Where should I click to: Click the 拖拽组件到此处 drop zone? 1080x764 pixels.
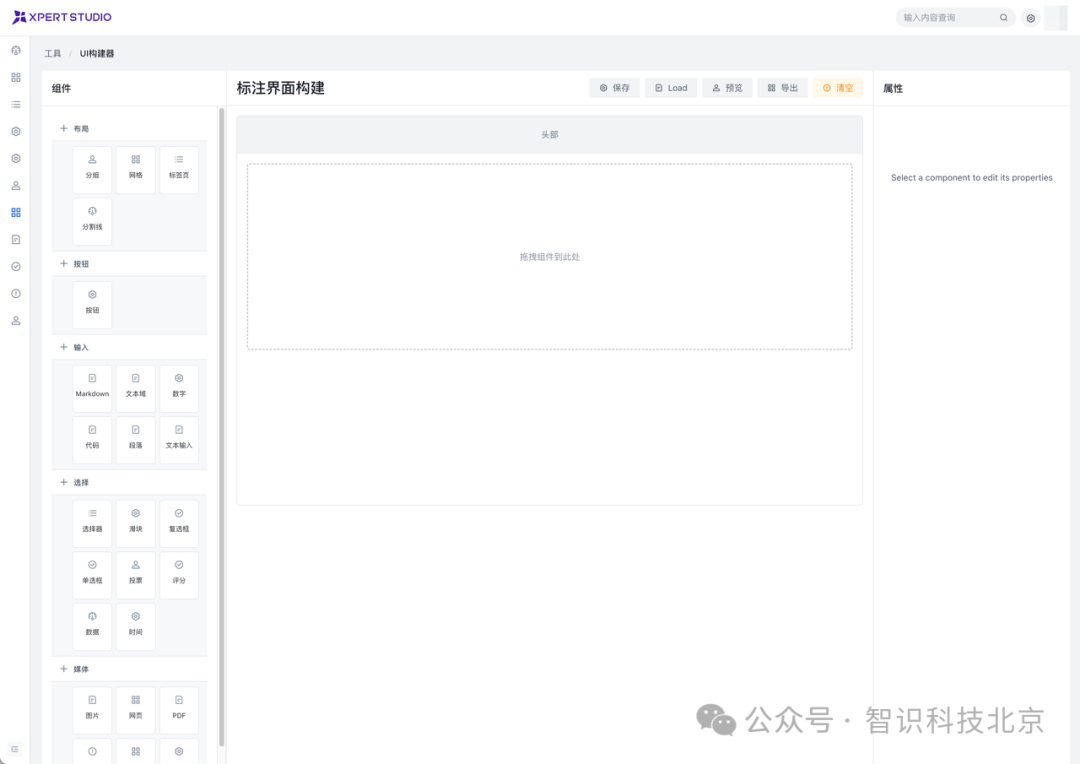[x=550, y=256]
